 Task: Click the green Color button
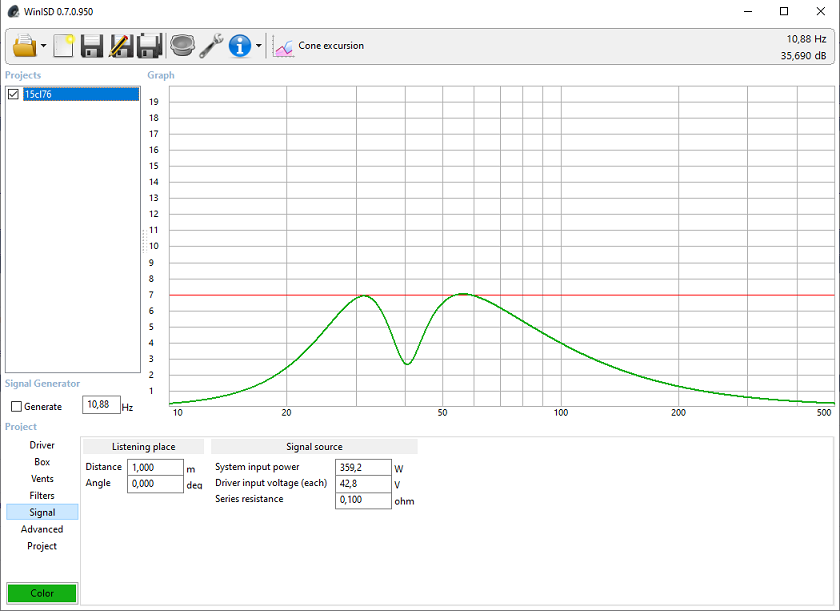coord(42,593)
